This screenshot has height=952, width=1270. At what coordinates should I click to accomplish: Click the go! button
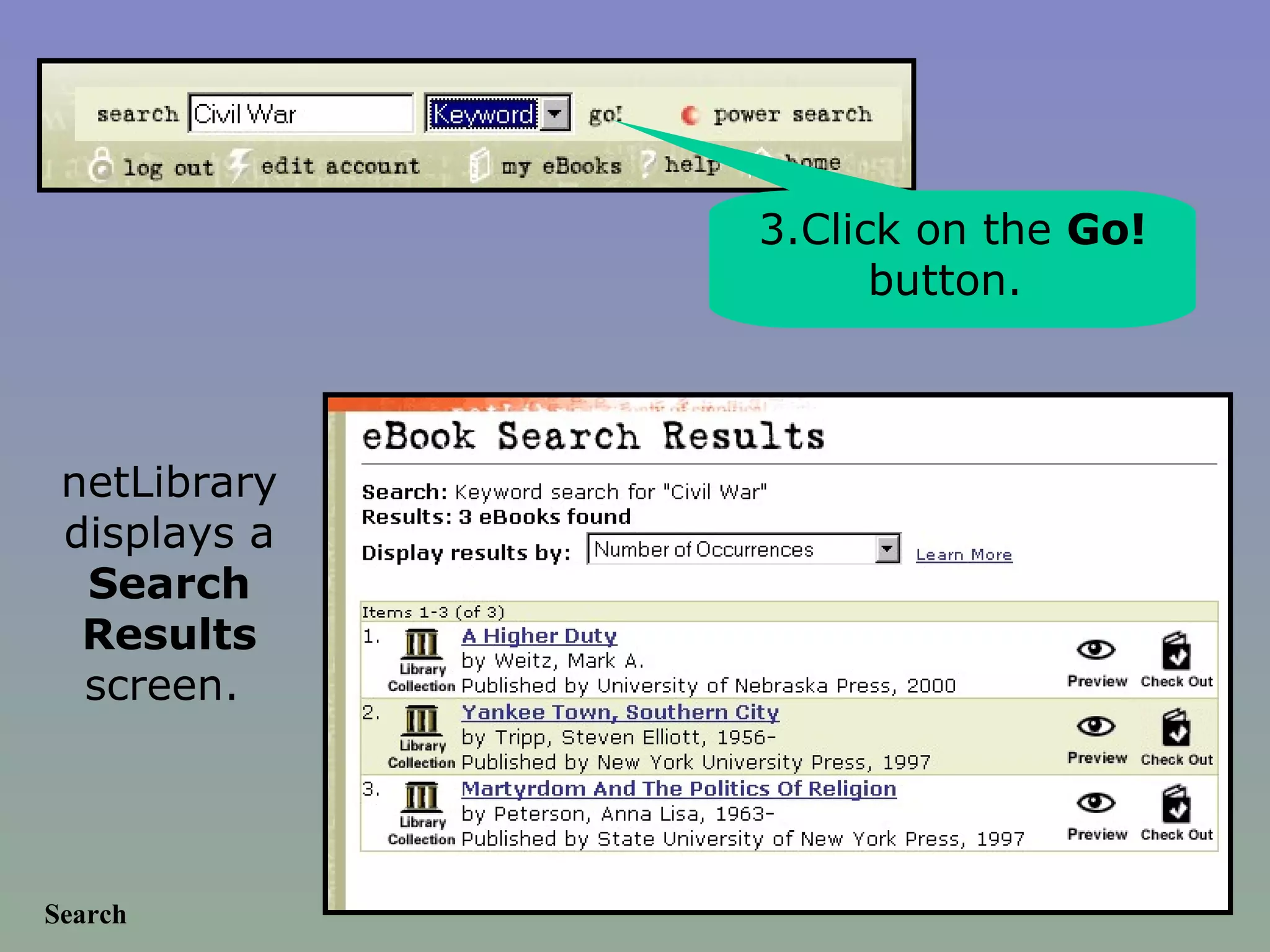point(605,114)
